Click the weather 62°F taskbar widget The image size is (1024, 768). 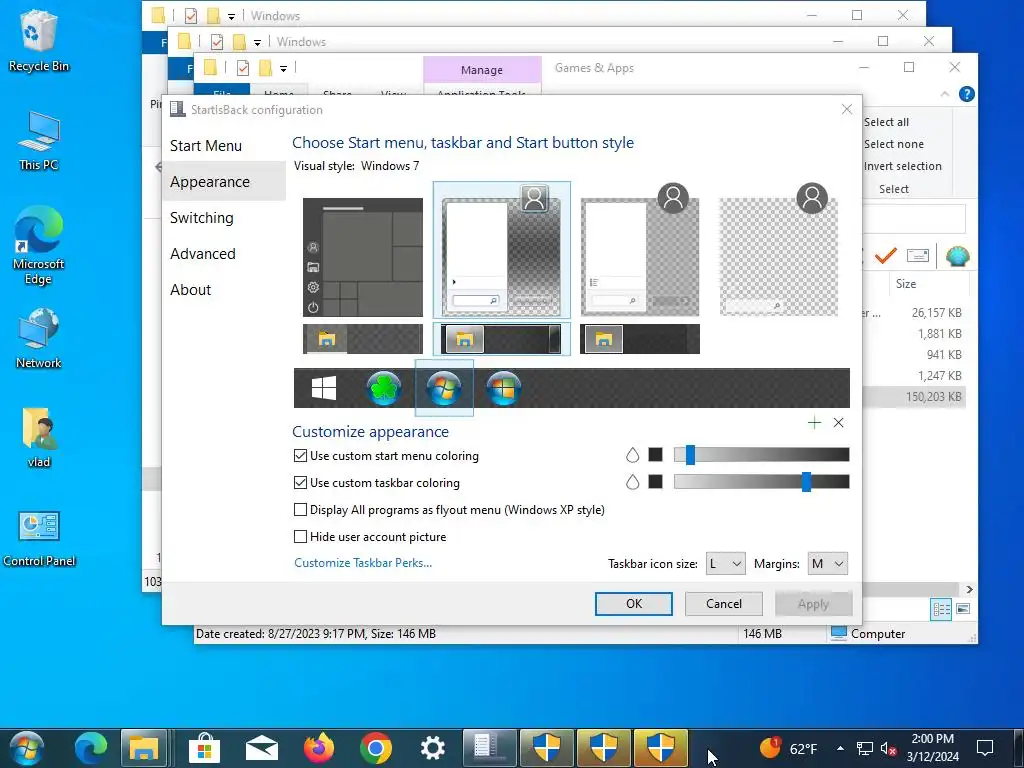coord(789,748)
